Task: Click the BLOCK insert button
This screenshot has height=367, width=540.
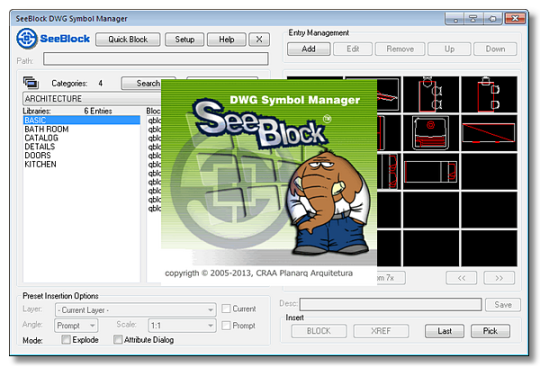Action: pyautogui.click(x=319, y=331)
